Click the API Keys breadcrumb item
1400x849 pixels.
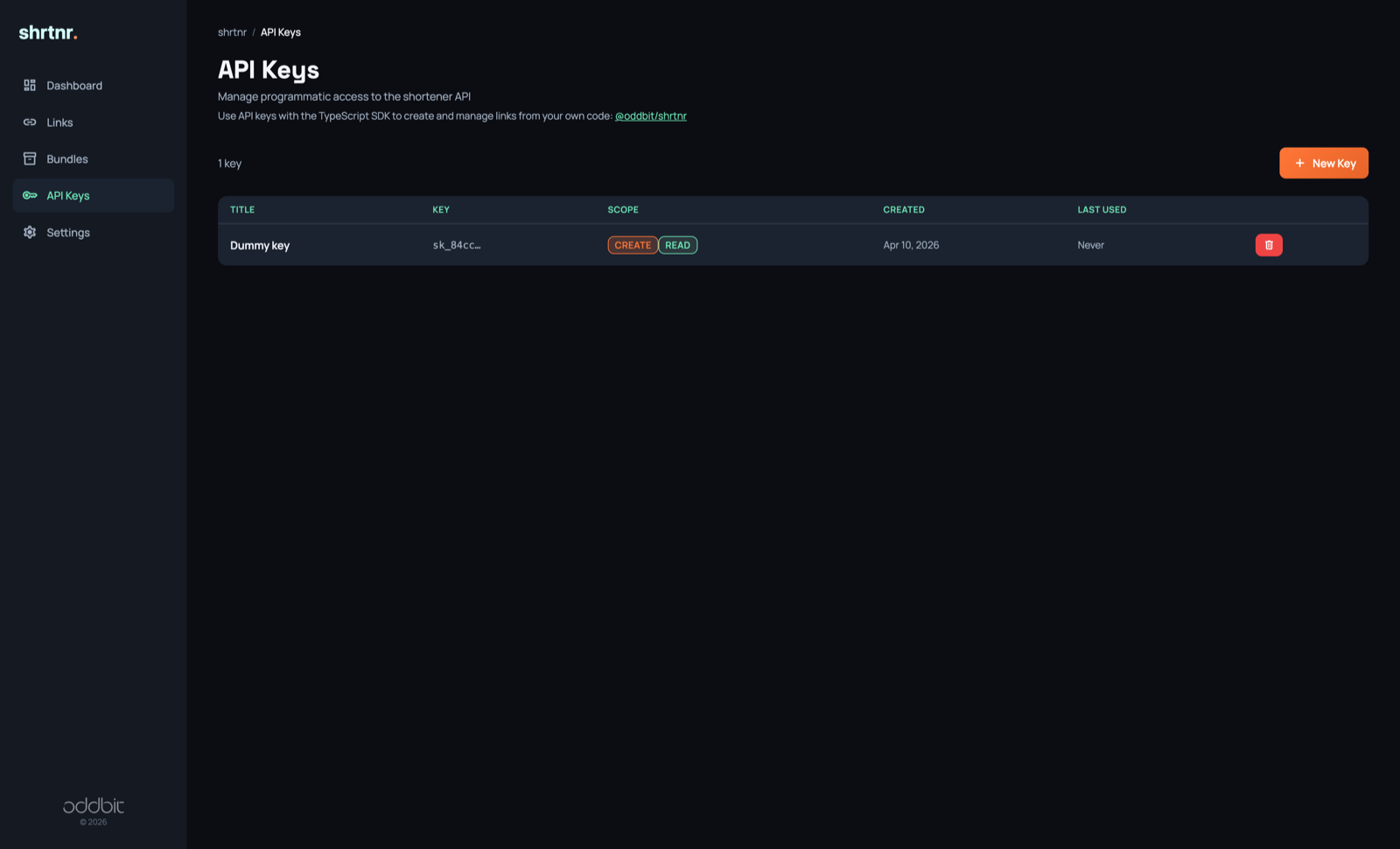click(281, 32)
